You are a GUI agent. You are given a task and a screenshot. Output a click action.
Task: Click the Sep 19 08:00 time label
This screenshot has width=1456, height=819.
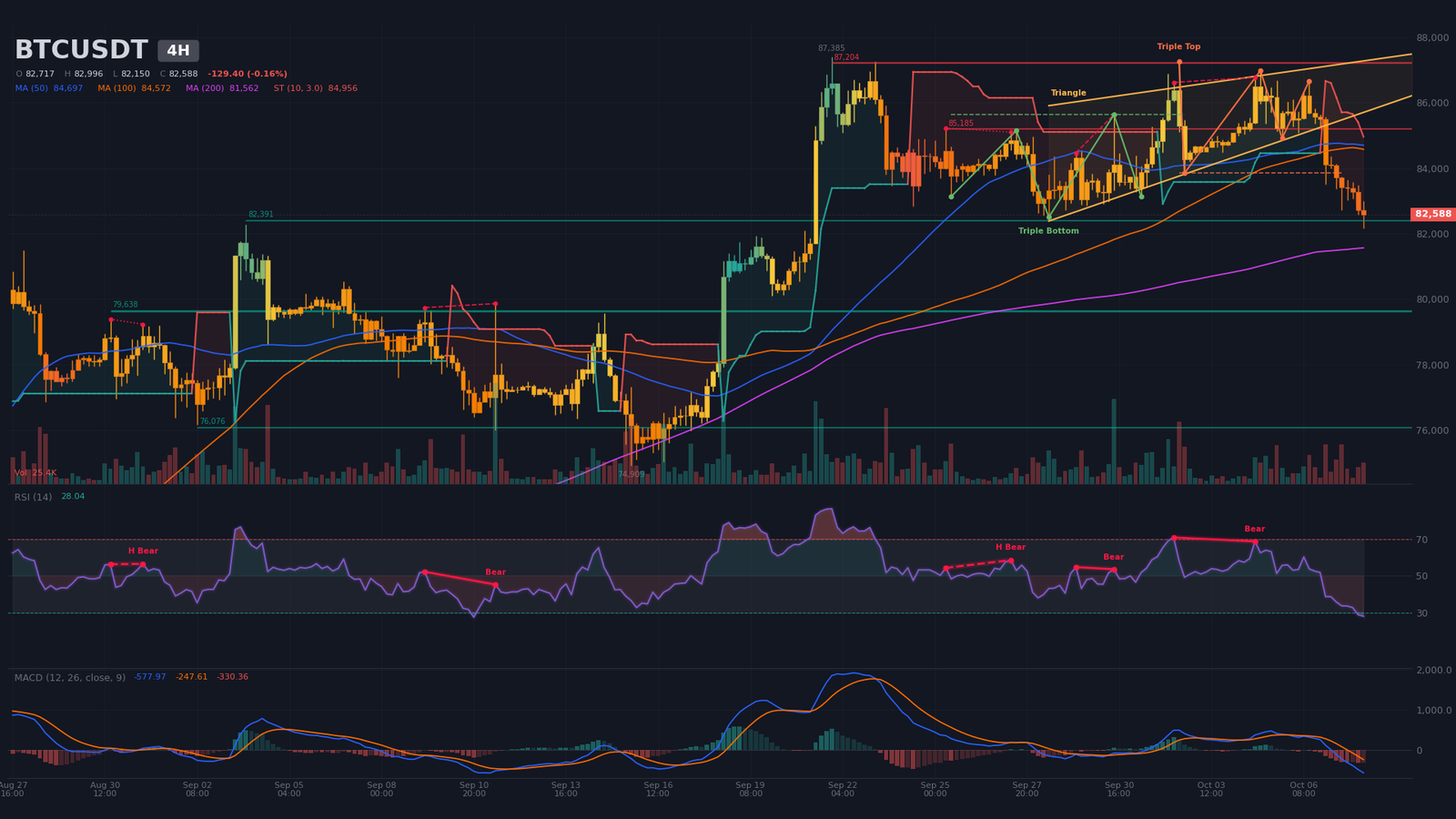751,789
